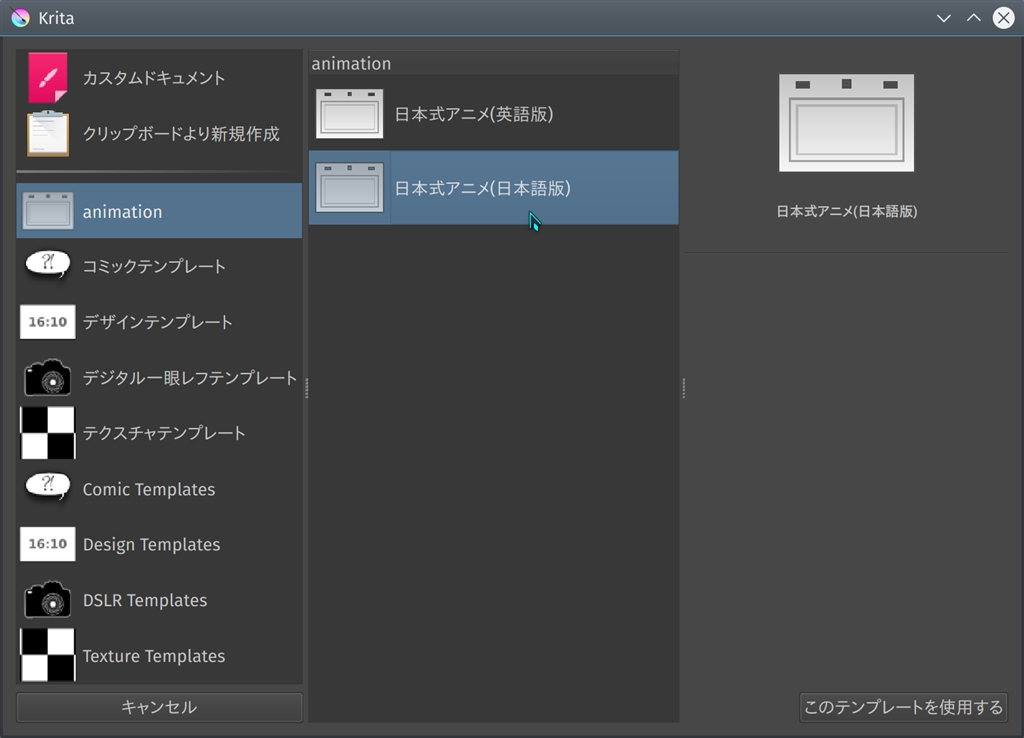Select the 日本式アニメ(日本語版) template name in list
The height and width of the screenshot is (738, 1024).
483,189
